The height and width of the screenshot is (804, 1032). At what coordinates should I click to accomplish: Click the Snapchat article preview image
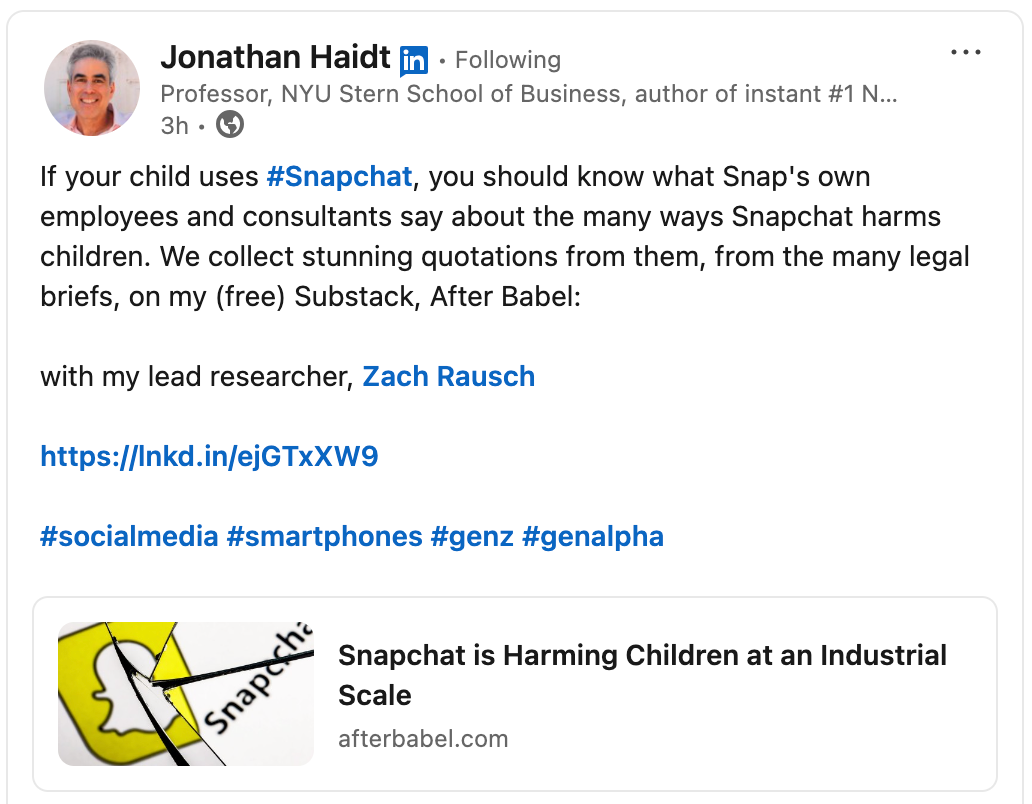coord(186,693)
